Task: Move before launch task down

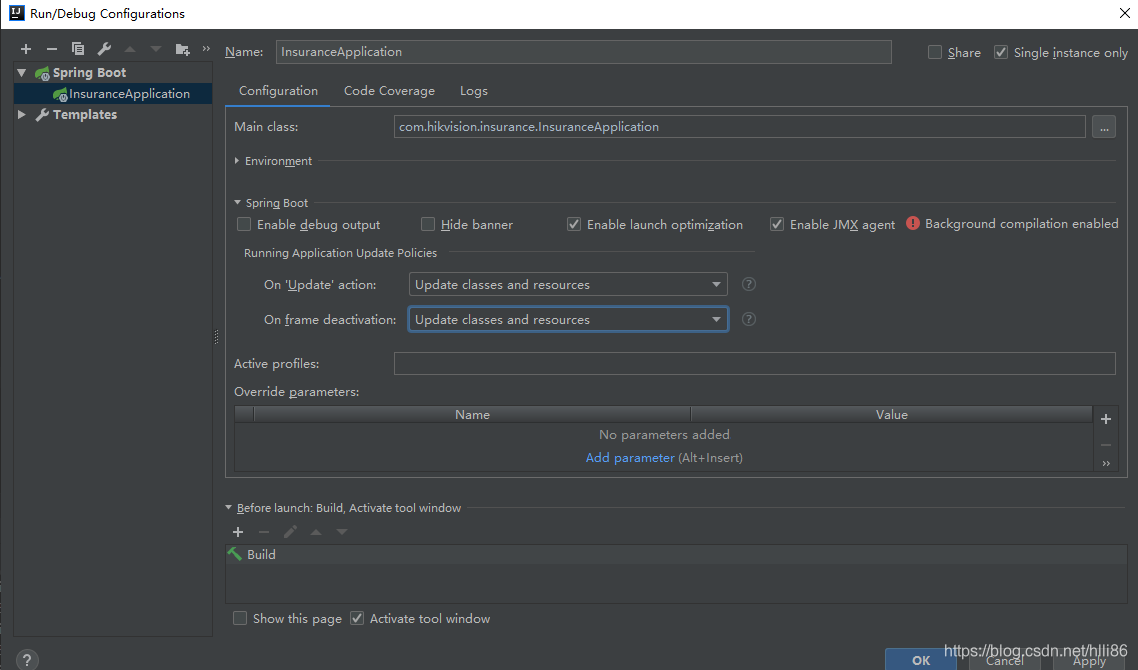Action: 342,532
